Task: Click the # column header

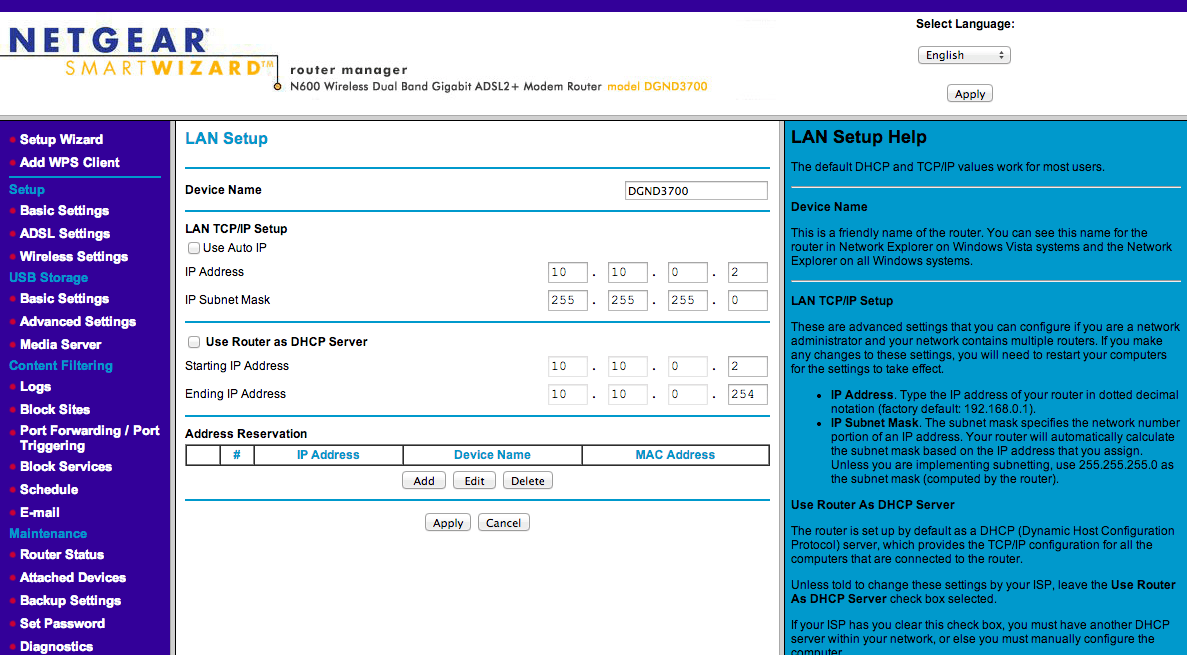Action: (x=237, y=454)
